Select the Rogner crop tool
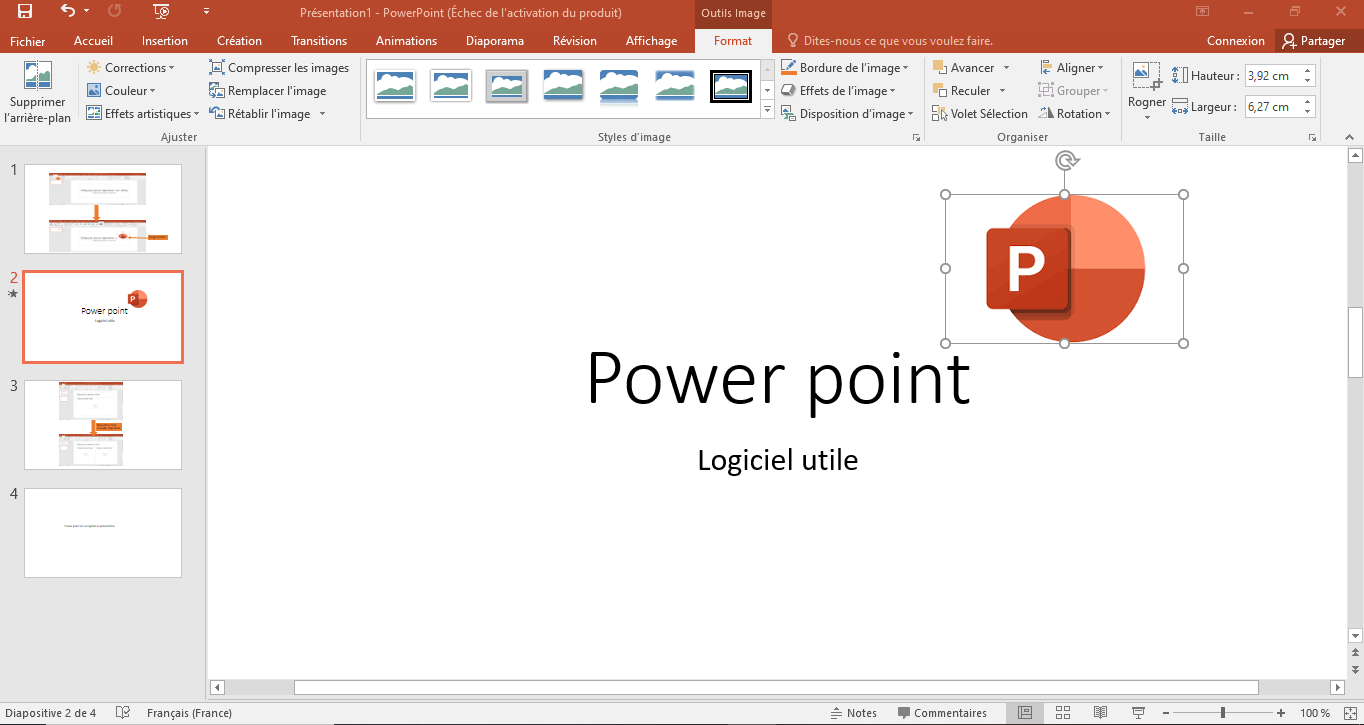Viewport: 1364px width, 725px height. 1147,90
